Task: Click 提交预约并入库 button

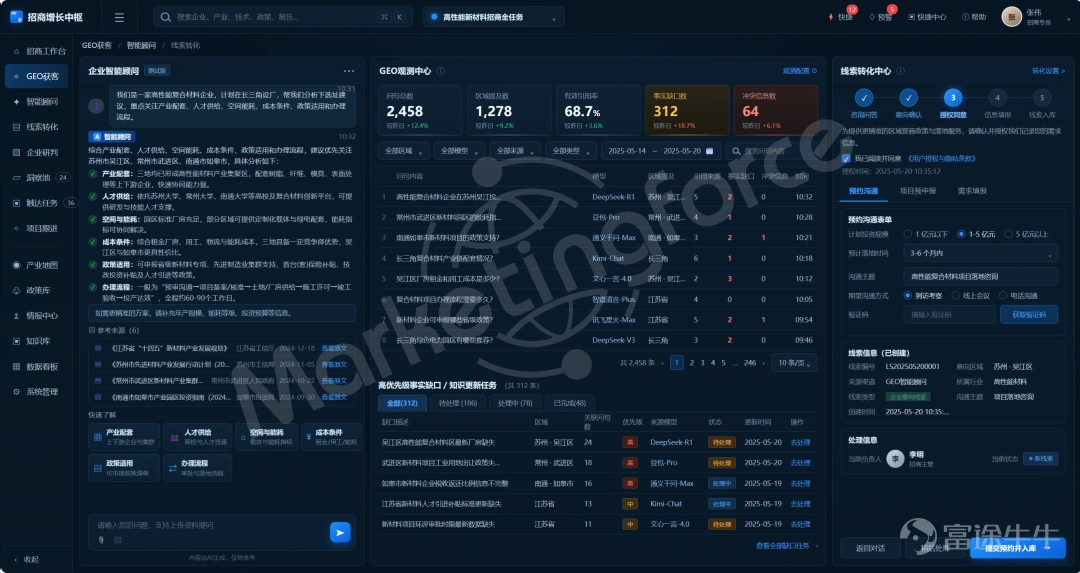Action: 1017,548
